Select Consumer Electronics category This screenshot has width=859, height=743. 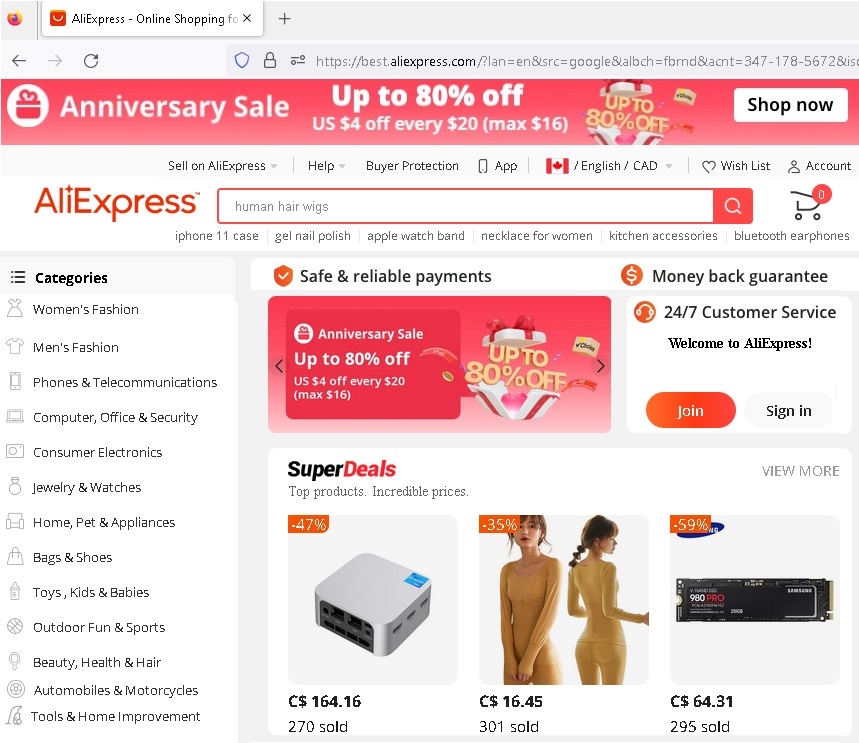pyautogui.click(x=98, y=453)
